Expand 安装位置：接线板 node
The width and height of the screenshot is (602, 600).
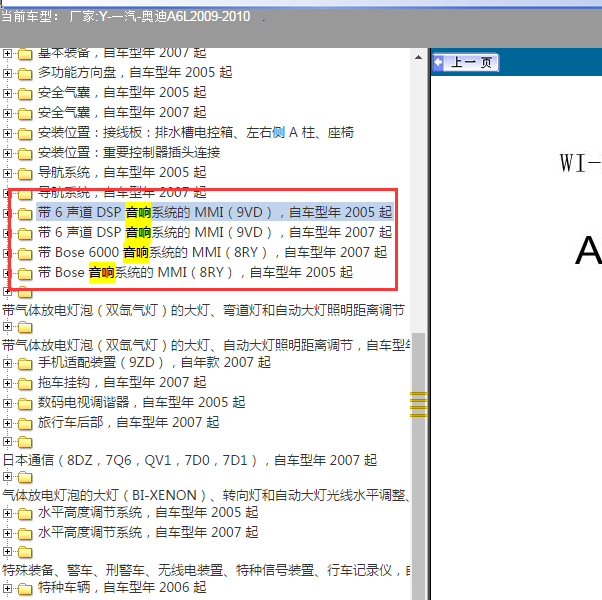click(x=7, y=133)
